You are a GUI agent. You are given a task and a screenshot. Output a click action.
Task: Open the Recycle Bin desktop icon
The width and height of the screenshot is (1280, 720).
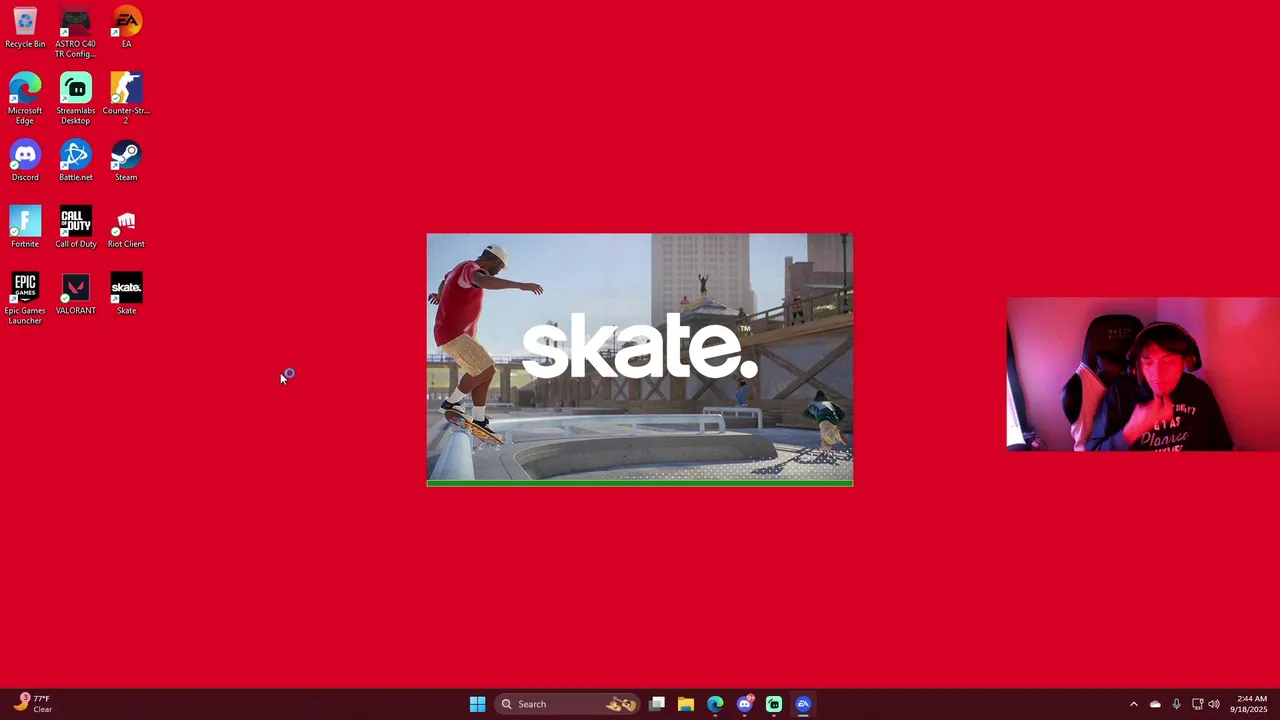tap(25, 28)
